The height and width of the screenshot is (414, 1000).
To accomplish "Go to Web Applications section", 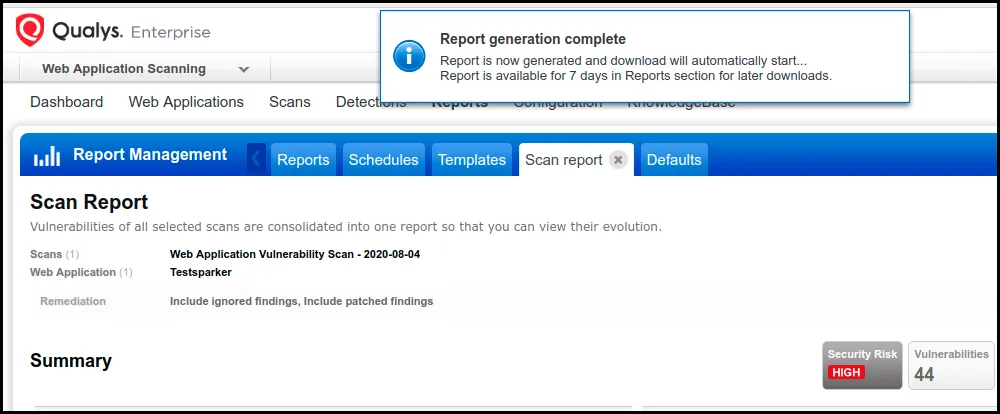I will (186, 102).
